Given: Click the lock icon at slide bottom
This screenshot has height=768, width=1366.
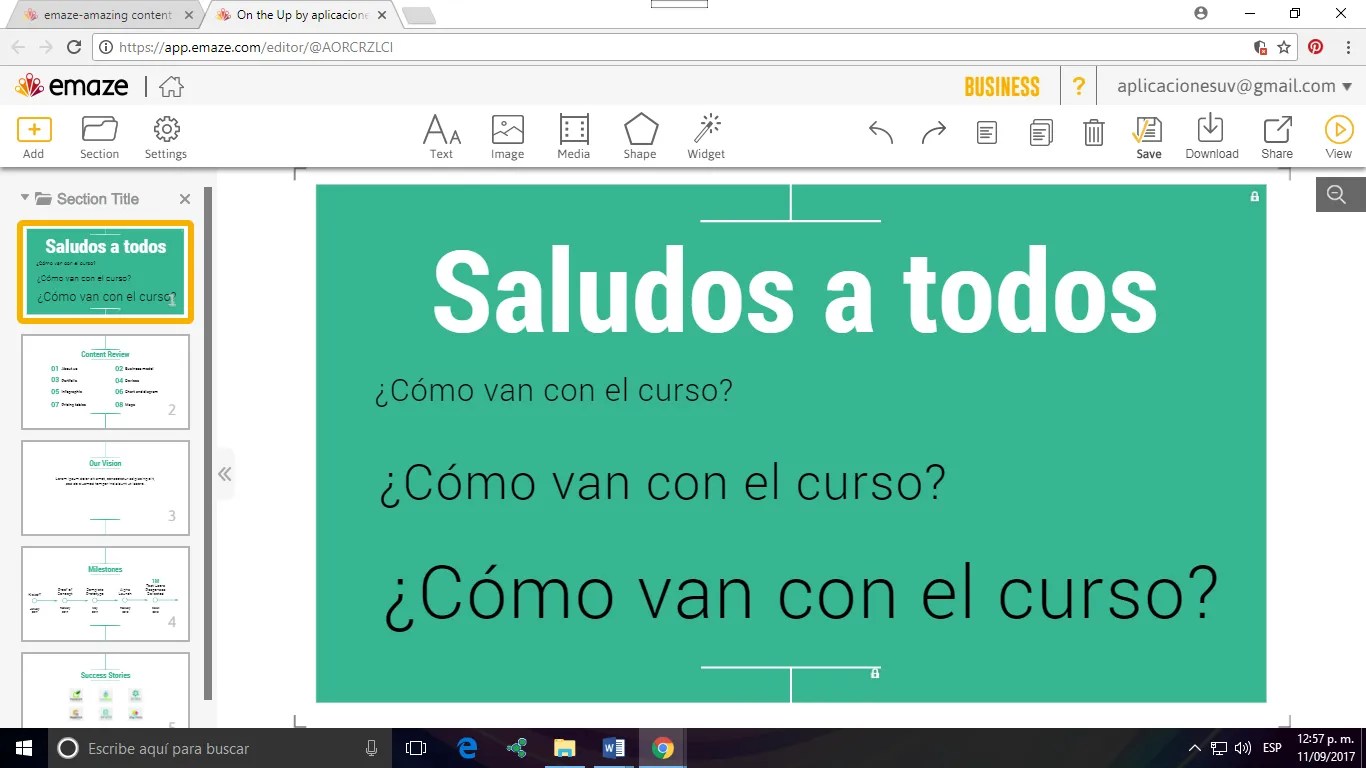Looking at the screenshot, I should pyautogui.click(x=875, y=673).
